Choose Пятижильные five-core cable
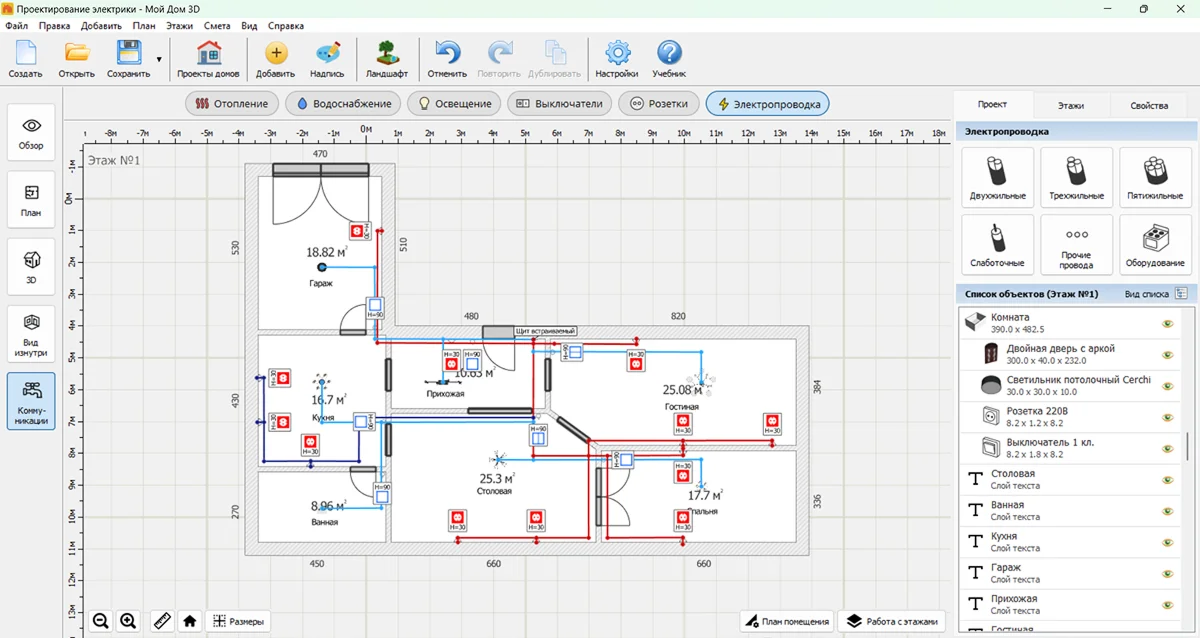1200x638 pixels. tap(1155, 177)
